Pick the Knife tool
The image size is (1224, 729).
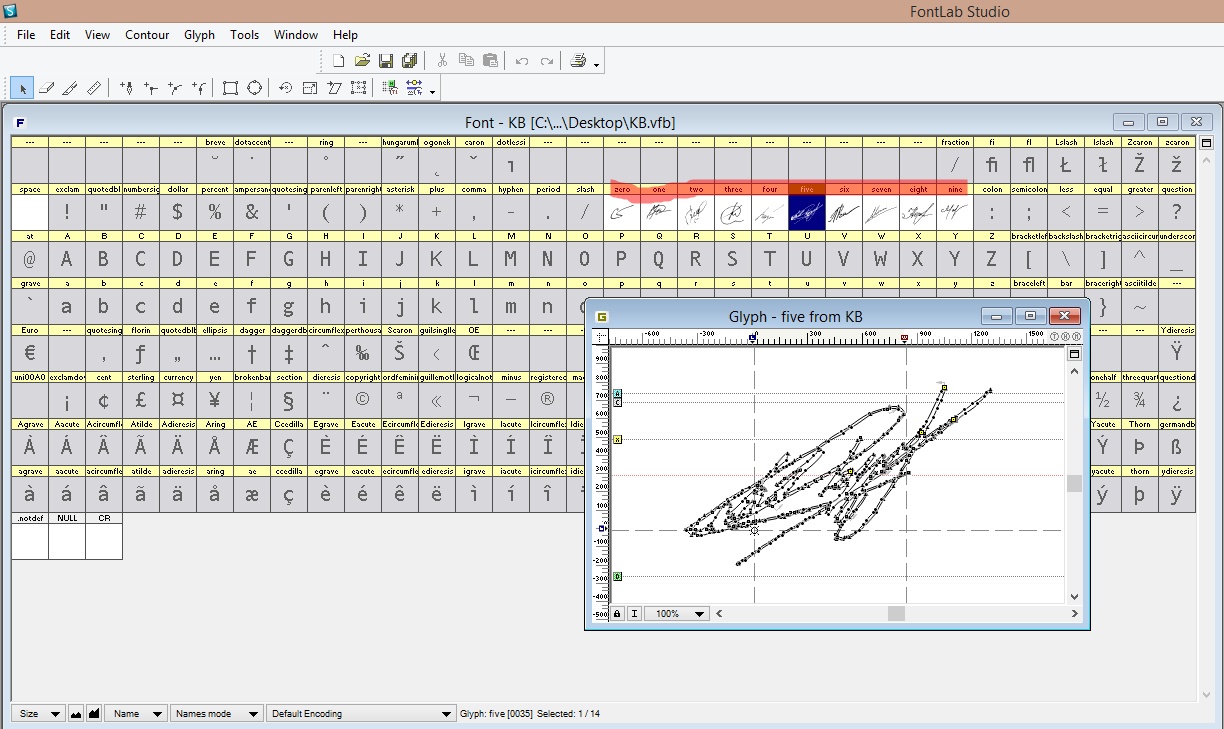pyautogui.click(x=70, y=88)
